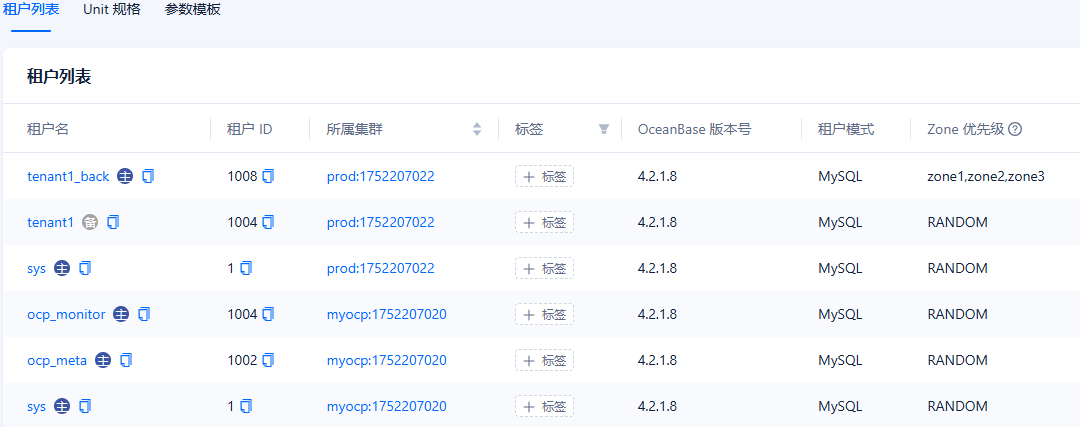Click primary role badge next to ocp_monitor
This screenshot has width=1080, height=427.
tap(121, 314)
